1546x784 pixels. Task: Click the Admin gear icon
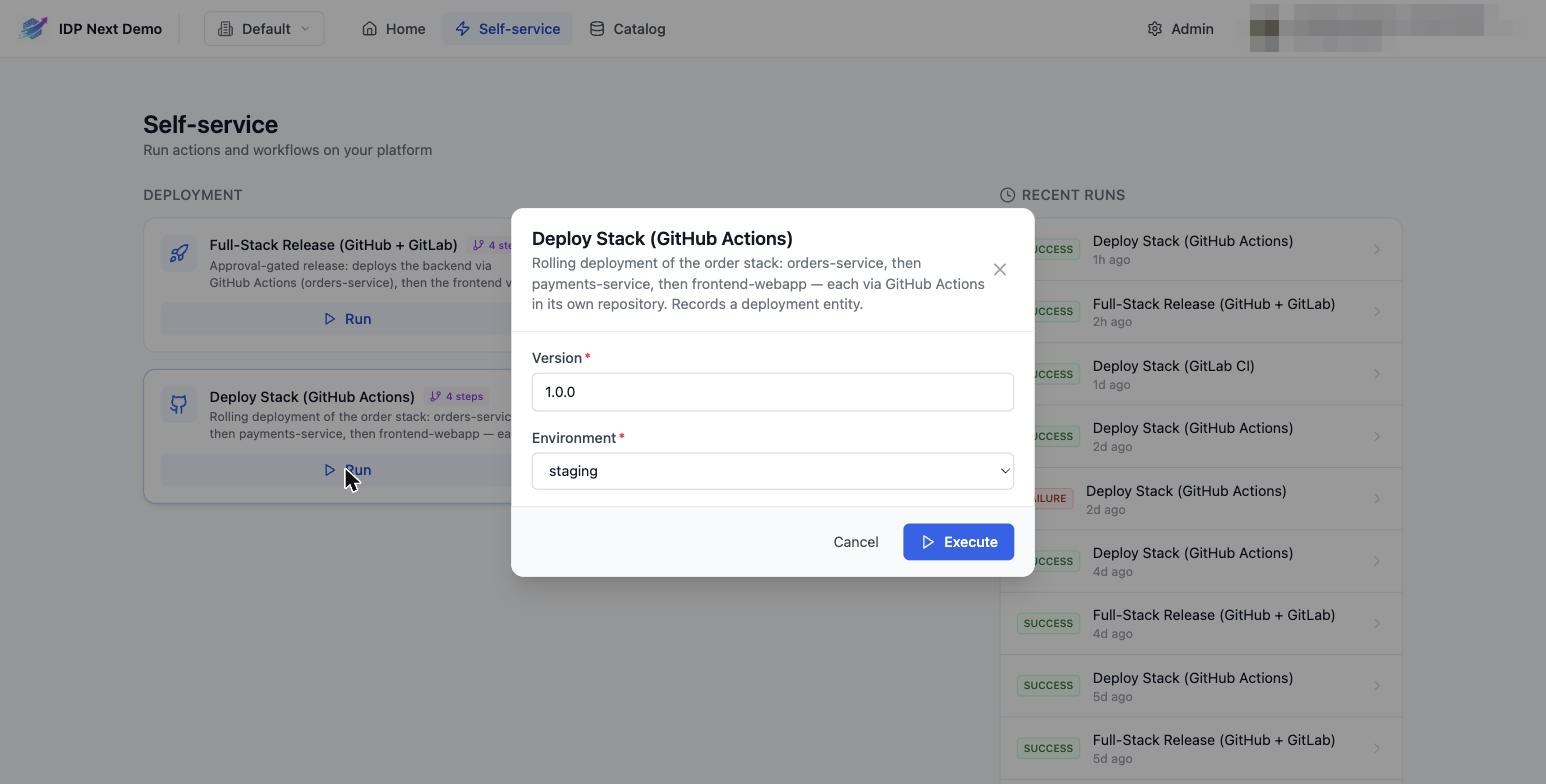click(1155, 29)
